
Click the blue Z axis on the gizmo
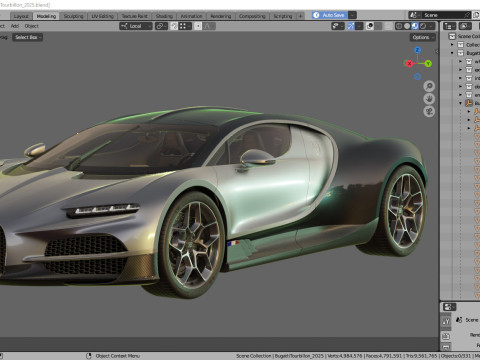[417, 50]
